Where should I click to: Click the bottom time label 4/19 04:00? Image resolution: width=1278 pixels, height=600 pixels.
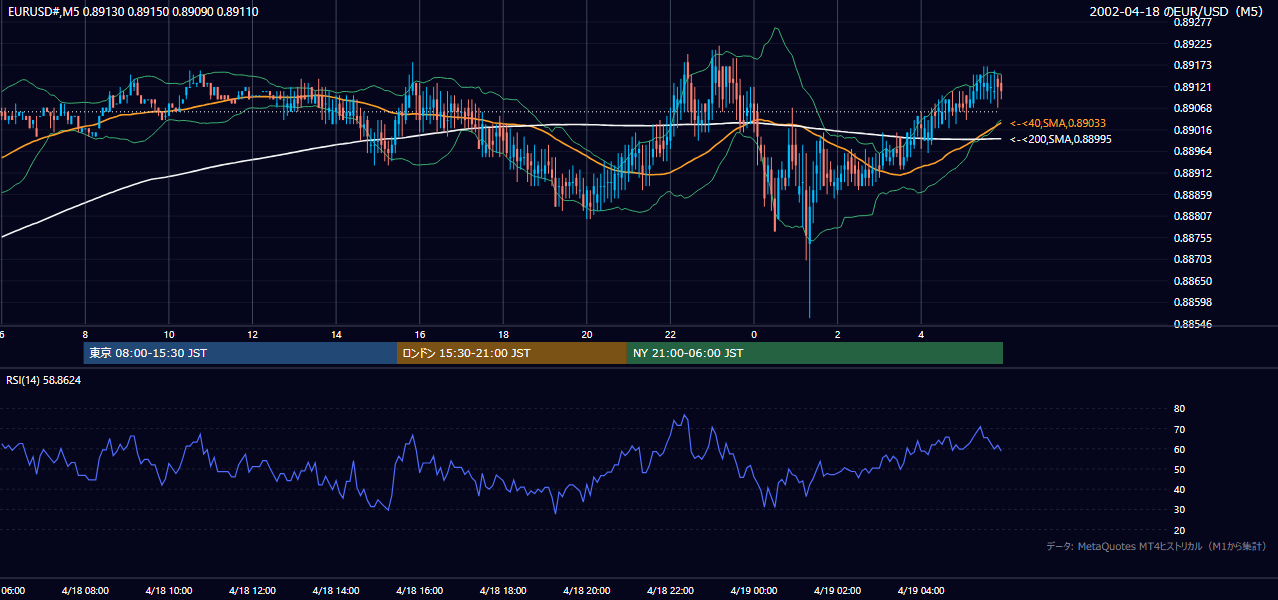click(x=921, y=590)
